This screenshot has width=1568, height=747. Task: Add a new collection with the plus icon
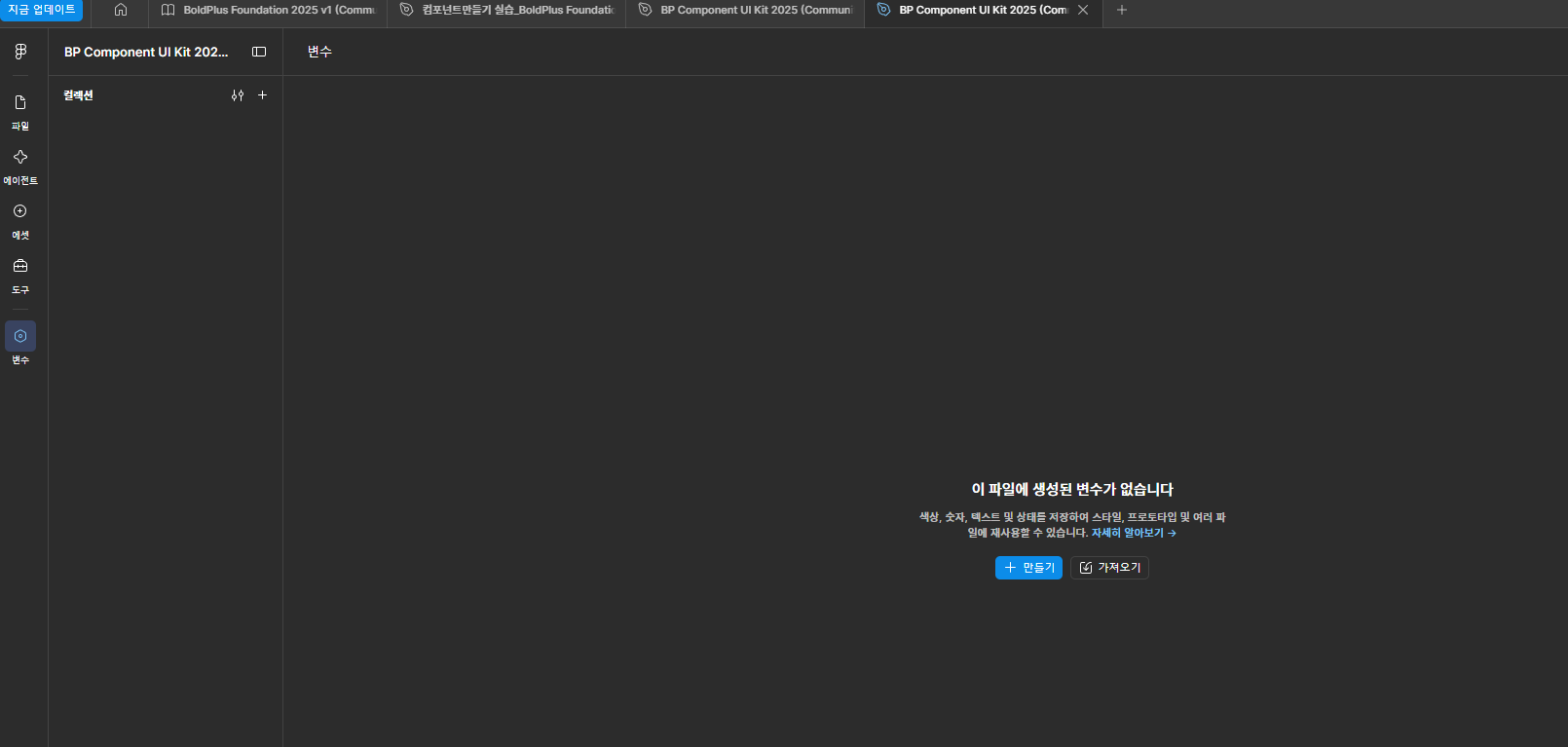262,95
